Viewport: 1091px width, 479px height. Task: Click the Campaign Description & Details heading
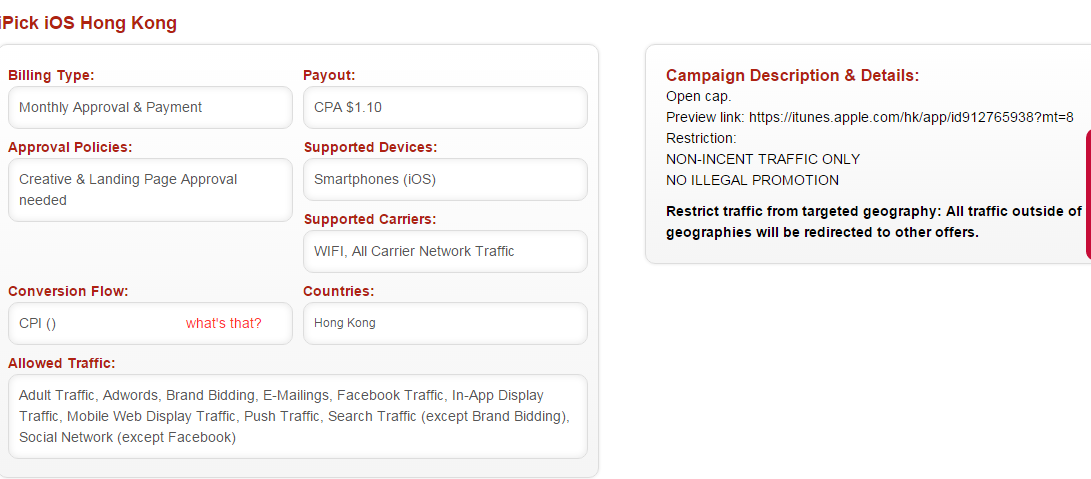[x=792, y=75]
